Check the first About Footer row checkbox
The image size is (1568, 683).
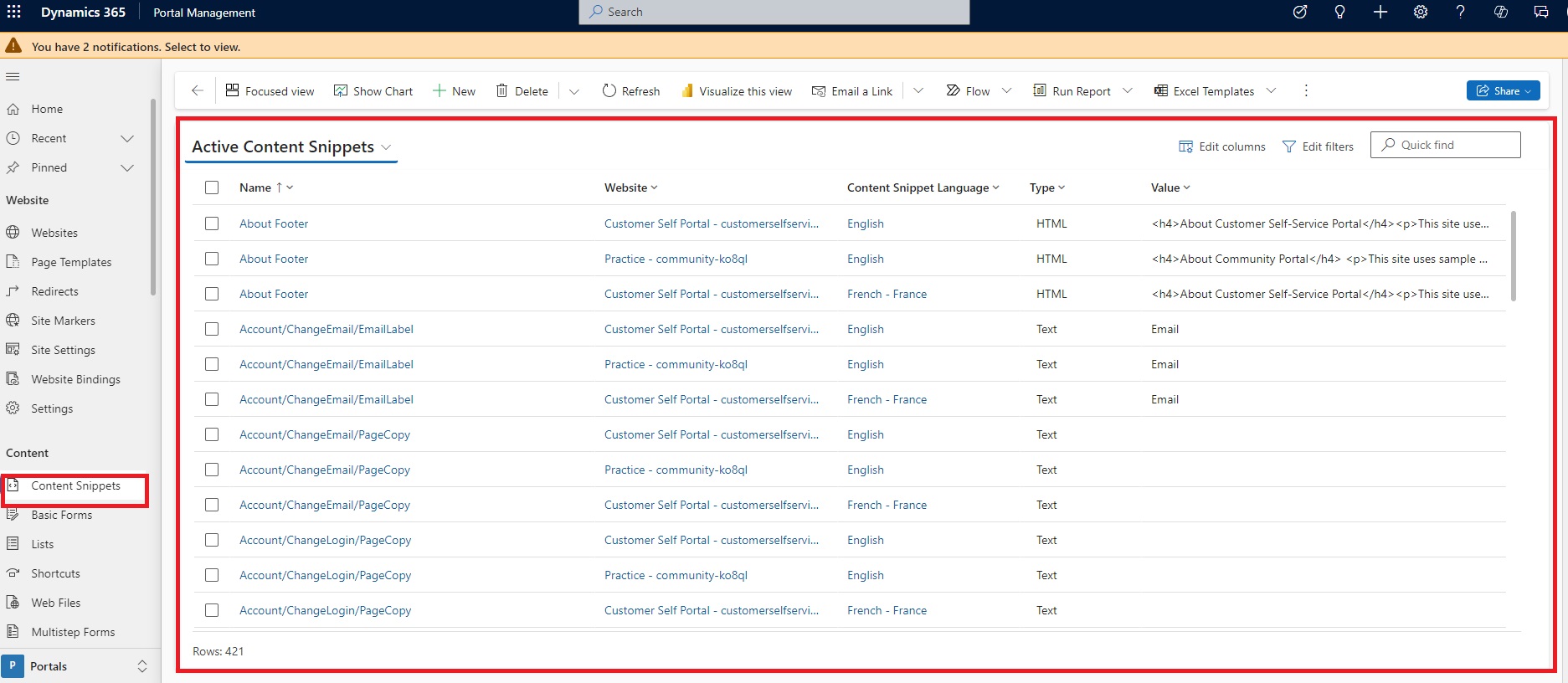point(212,223)
